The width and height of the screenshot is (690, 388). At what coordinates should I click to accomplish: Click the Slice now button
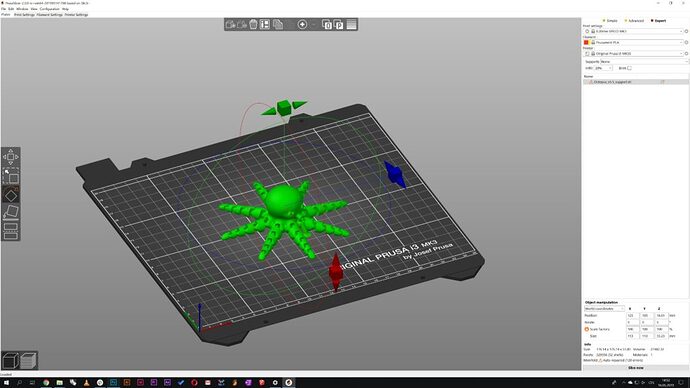pos(635,368)
